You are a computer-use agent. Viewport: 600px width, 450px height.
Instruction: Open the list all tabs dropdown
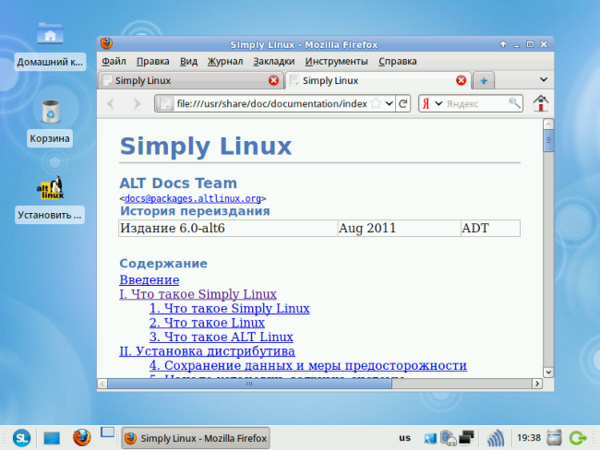[x=543, y=80]
